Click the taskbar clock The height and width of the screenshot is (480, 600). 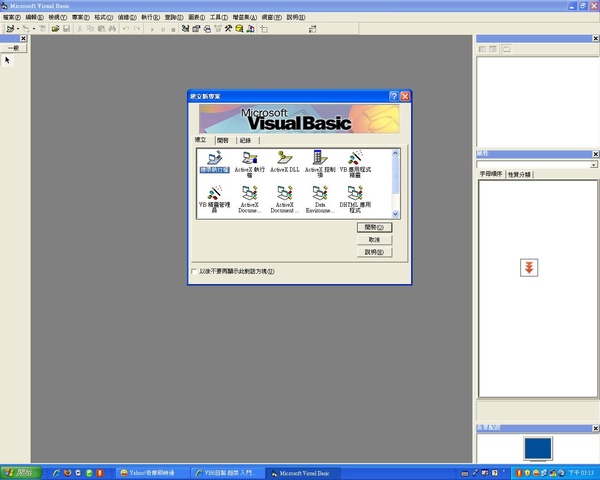click(581, 473)
